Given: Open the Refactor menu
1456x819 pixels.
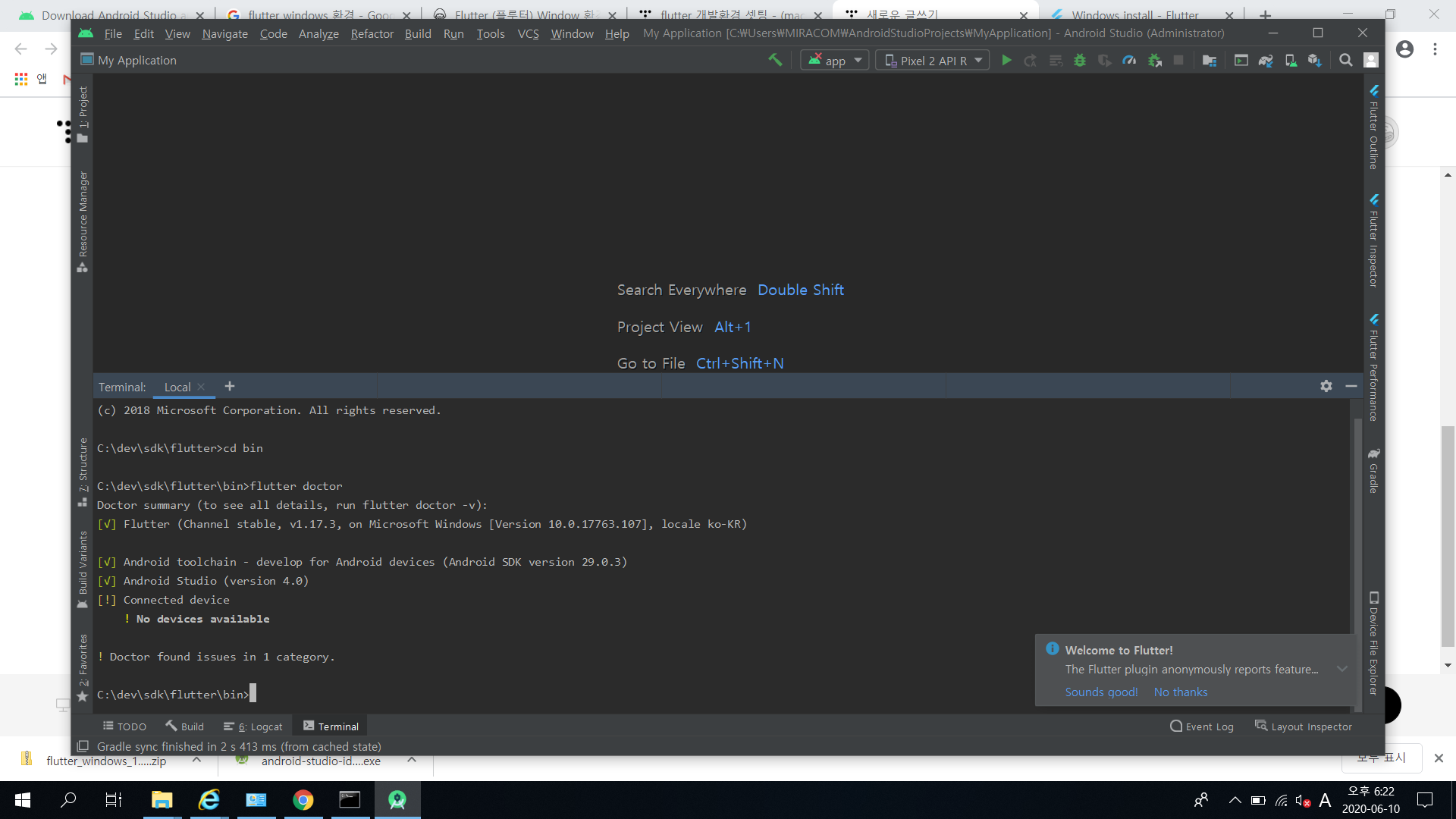Looking at the screenshot, I should (372, 33).
